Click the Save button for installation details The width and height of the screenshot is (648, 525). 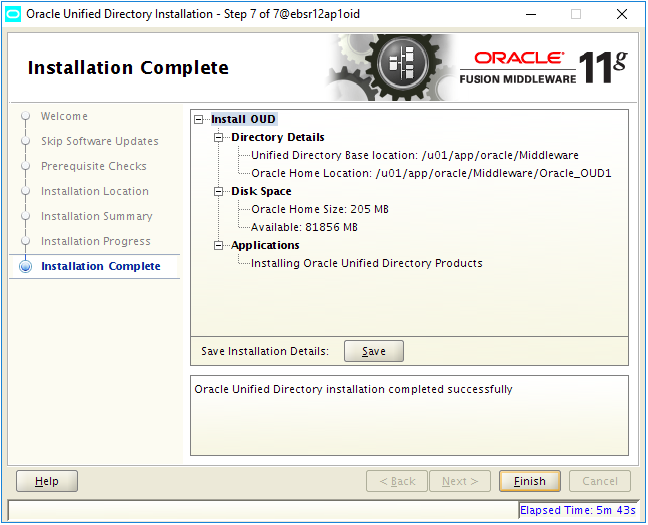tap(374, 351)
